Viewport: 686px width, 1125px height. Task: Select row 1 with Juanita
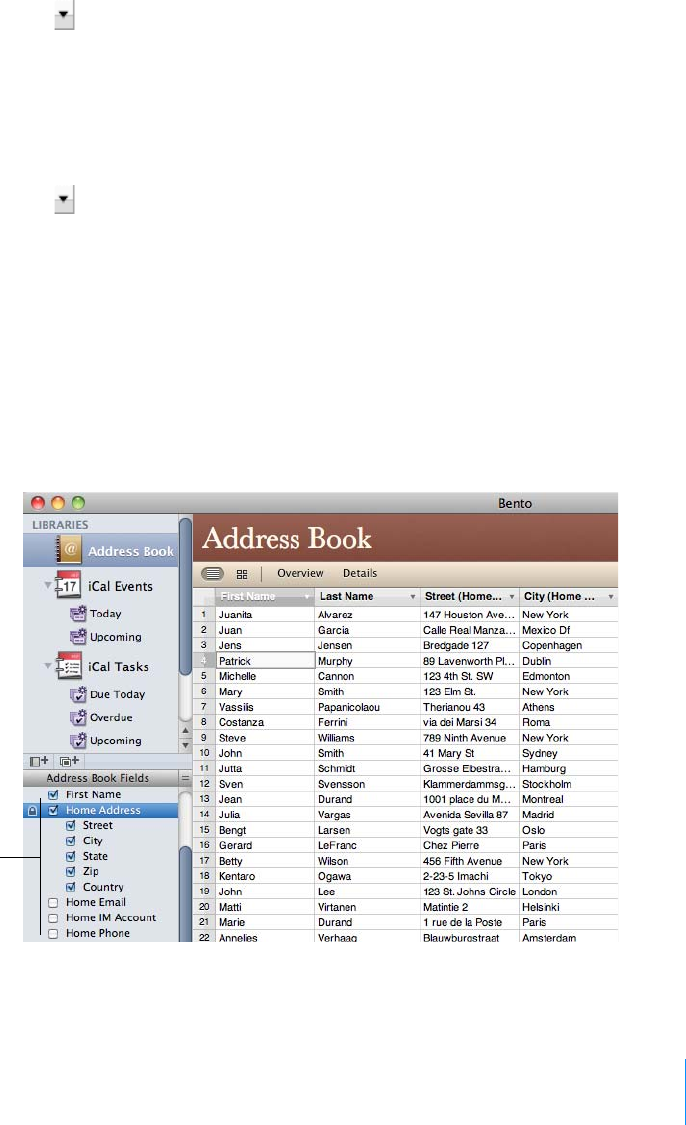coord(203,614)
